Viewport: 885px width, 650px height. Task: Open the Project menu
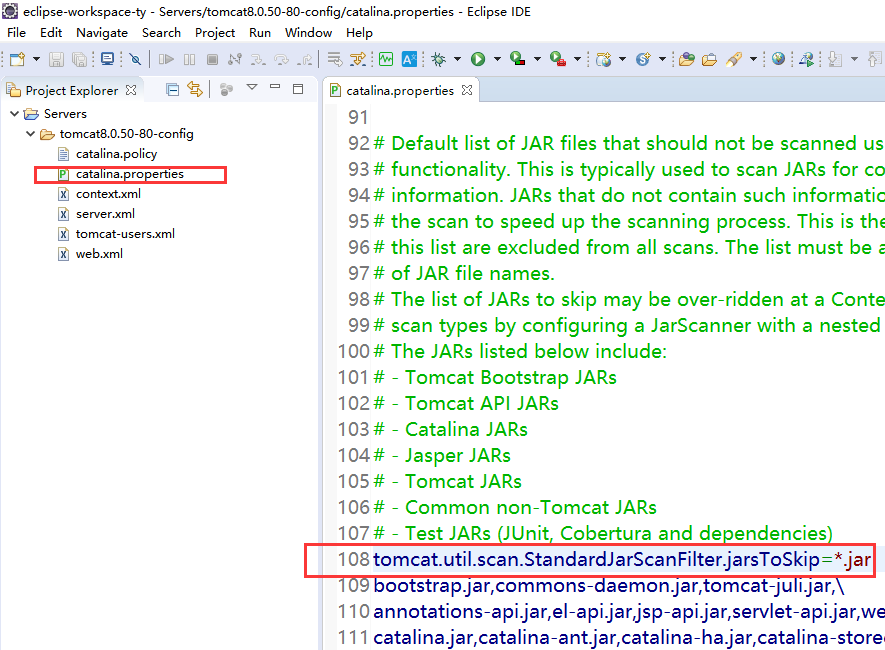tap(215, 33)
